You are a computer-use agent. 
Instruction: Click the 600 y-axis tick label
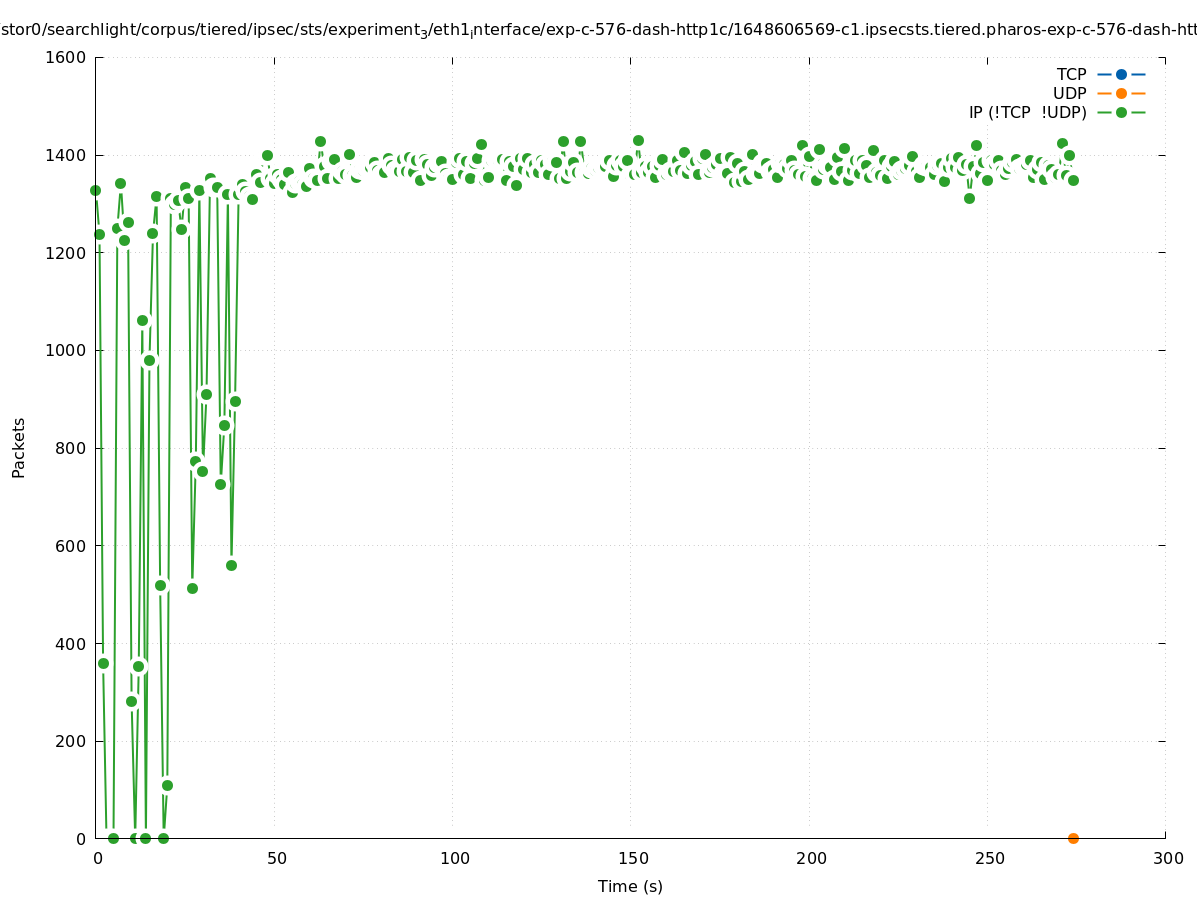pyautogui.click(x=72, y=545)
